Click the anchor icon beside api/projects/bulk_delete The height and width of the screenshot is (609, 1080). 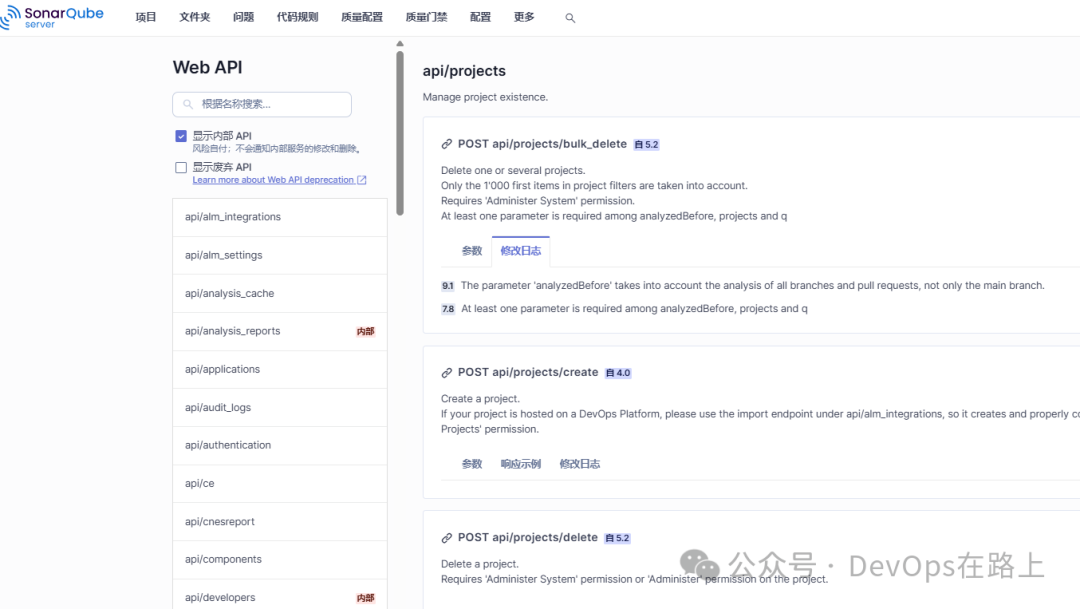pyautogui.click(x=447, y=143)
